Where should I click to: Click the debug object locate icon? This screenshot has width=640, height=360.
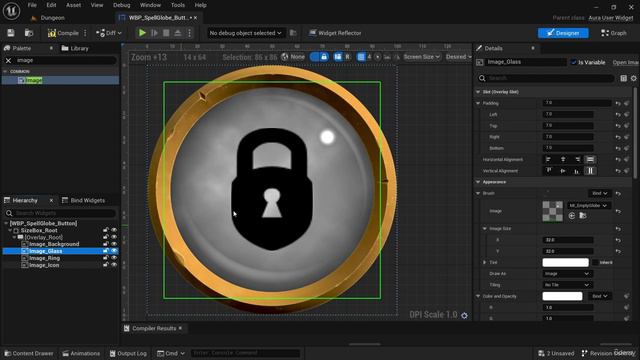pos(293,33)
